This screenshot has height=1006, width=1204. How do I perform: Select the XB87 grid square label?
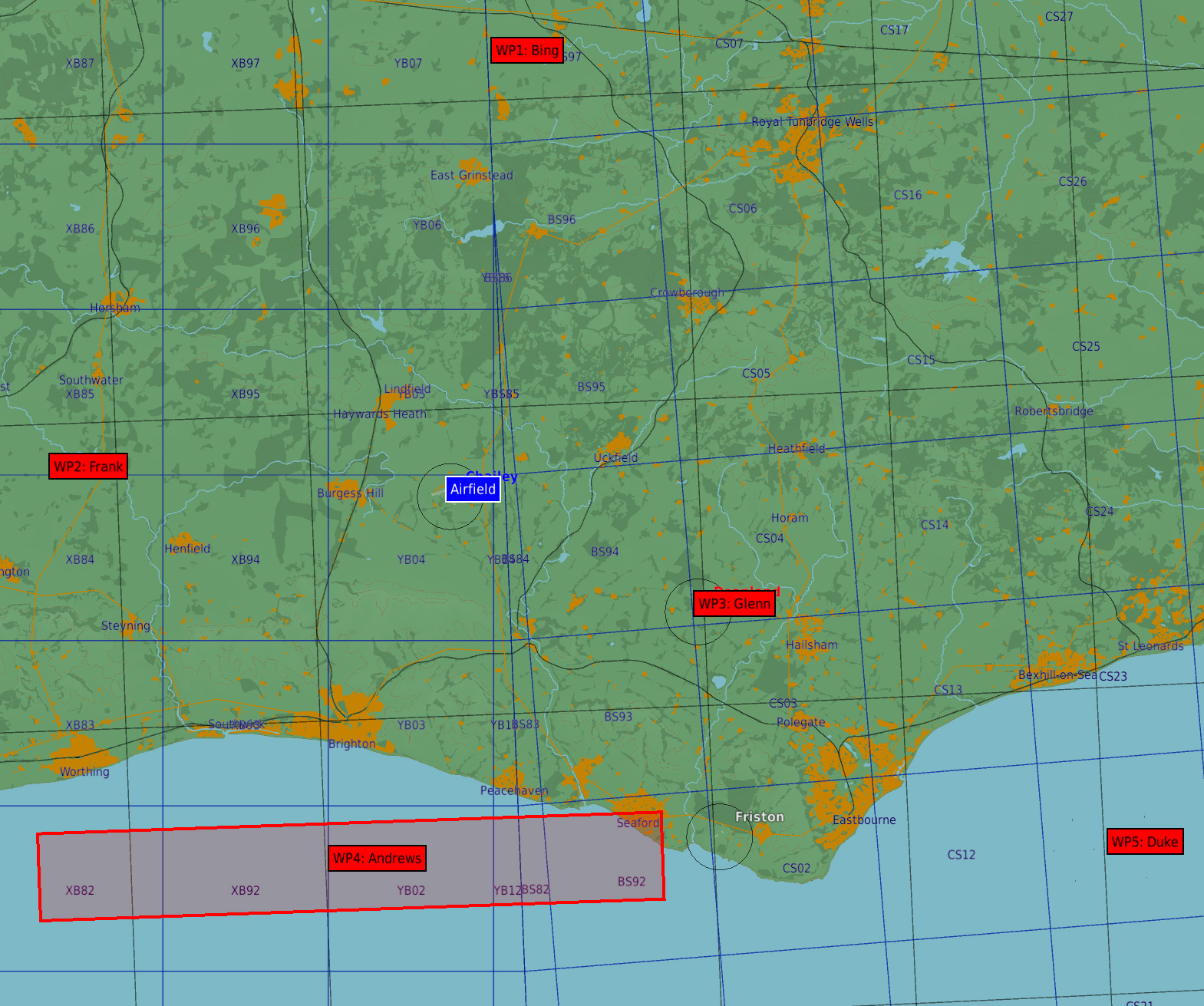[x=80, y=64]
